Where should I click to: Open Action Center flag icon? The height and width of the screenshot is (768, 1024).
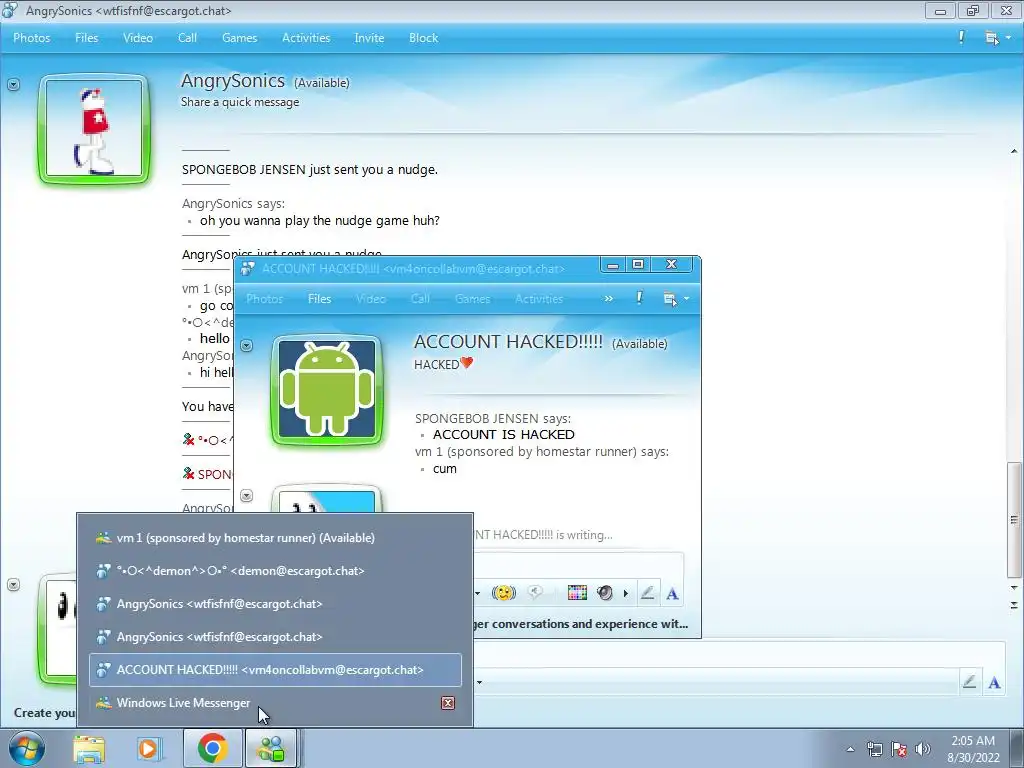[899, 749]
